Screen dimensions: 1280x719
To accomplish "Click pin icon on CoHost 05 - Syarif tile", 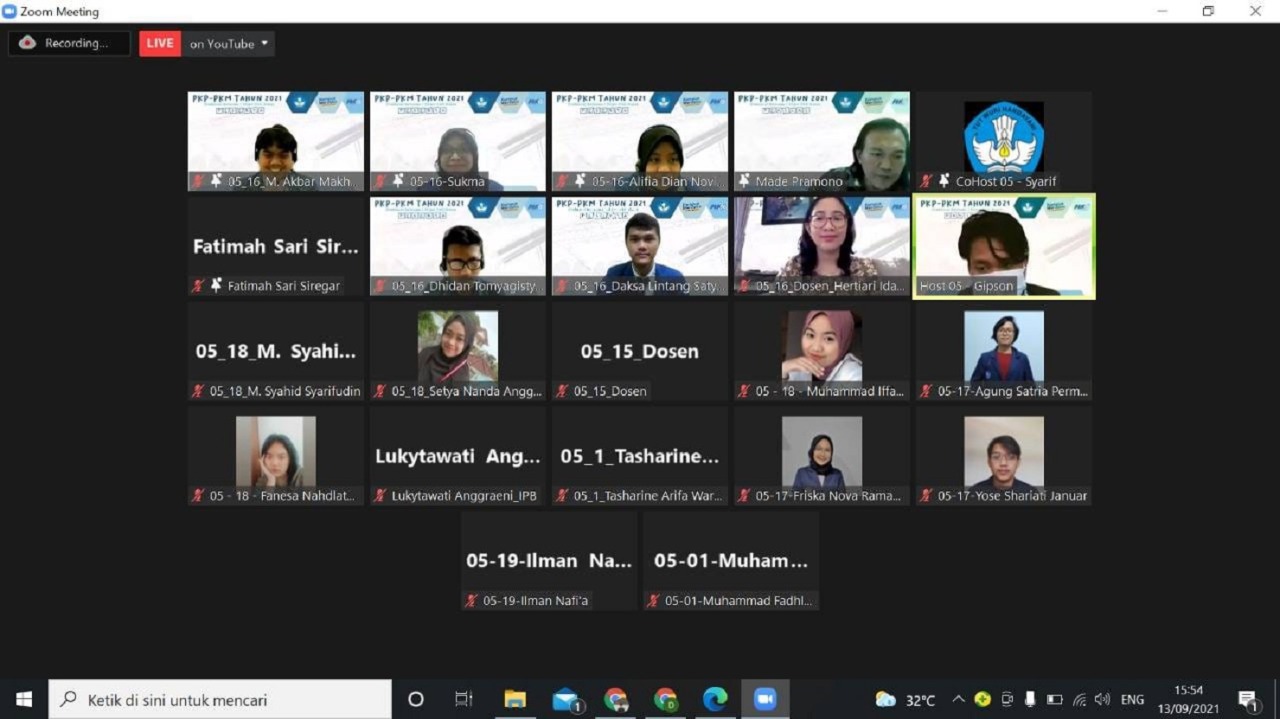I will click(944, 181).
